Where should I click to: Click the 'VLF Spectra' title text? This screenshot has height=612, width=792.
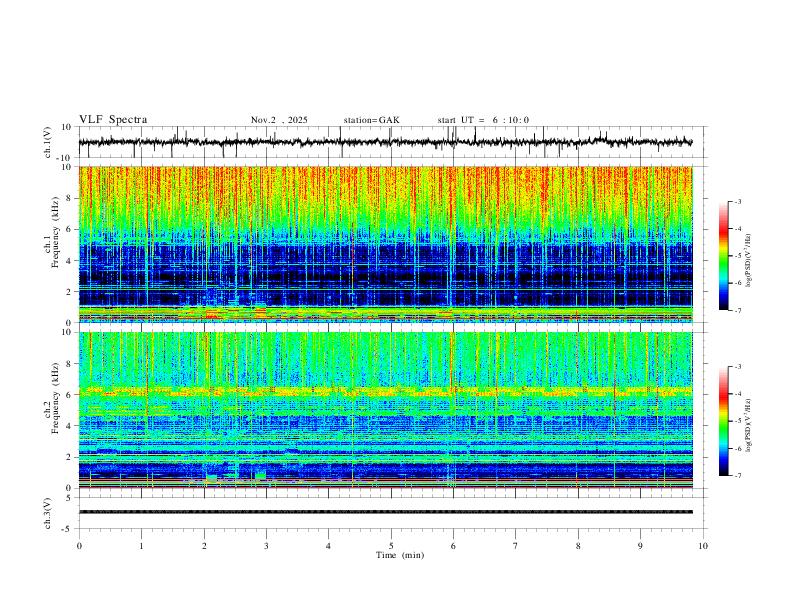(x=113, y=120)
